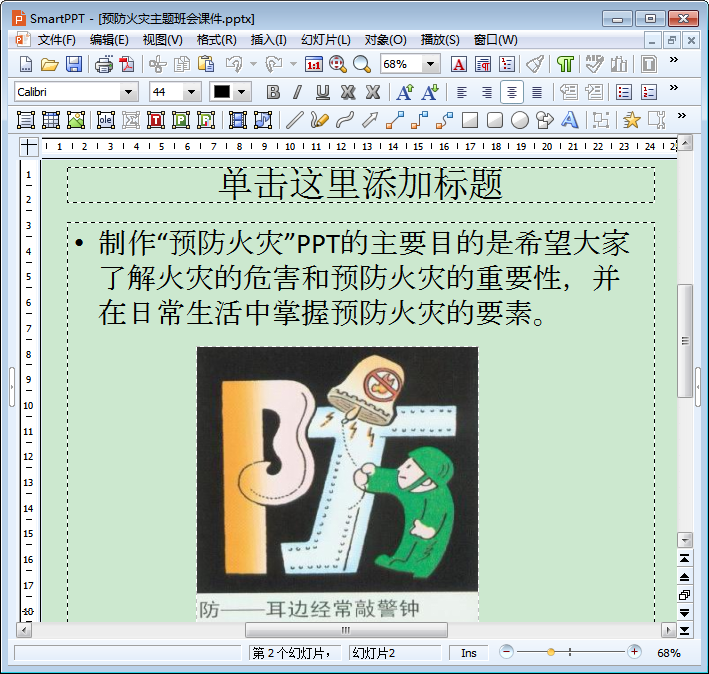Select the fire prevention cartoon image
This screenshot has width=709, height=674.
click(x=337, y=484)
